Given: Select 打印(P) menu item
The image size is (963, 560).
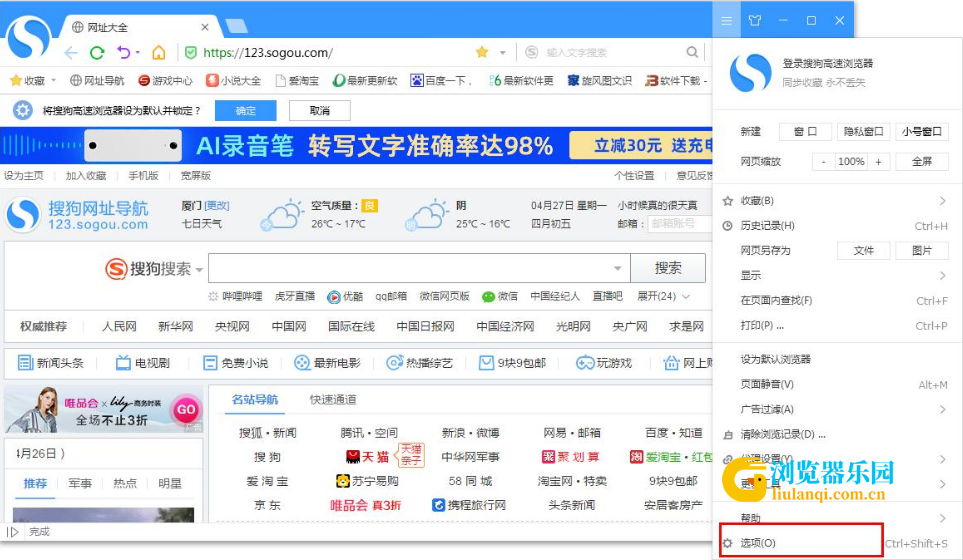Looking at the screenshot, I should coord(838,326).
